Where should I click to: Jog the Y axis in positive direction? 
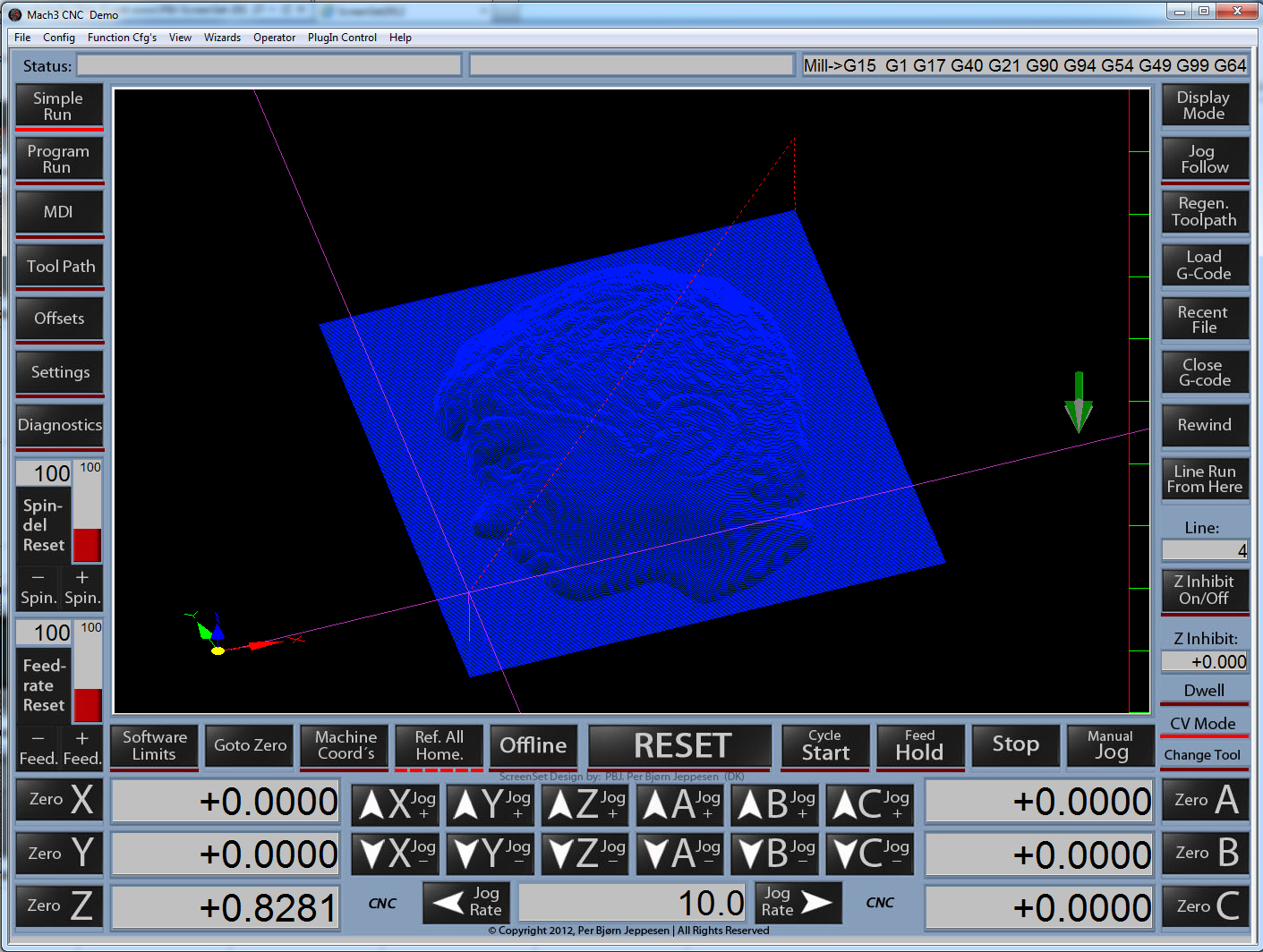(490, 803)
